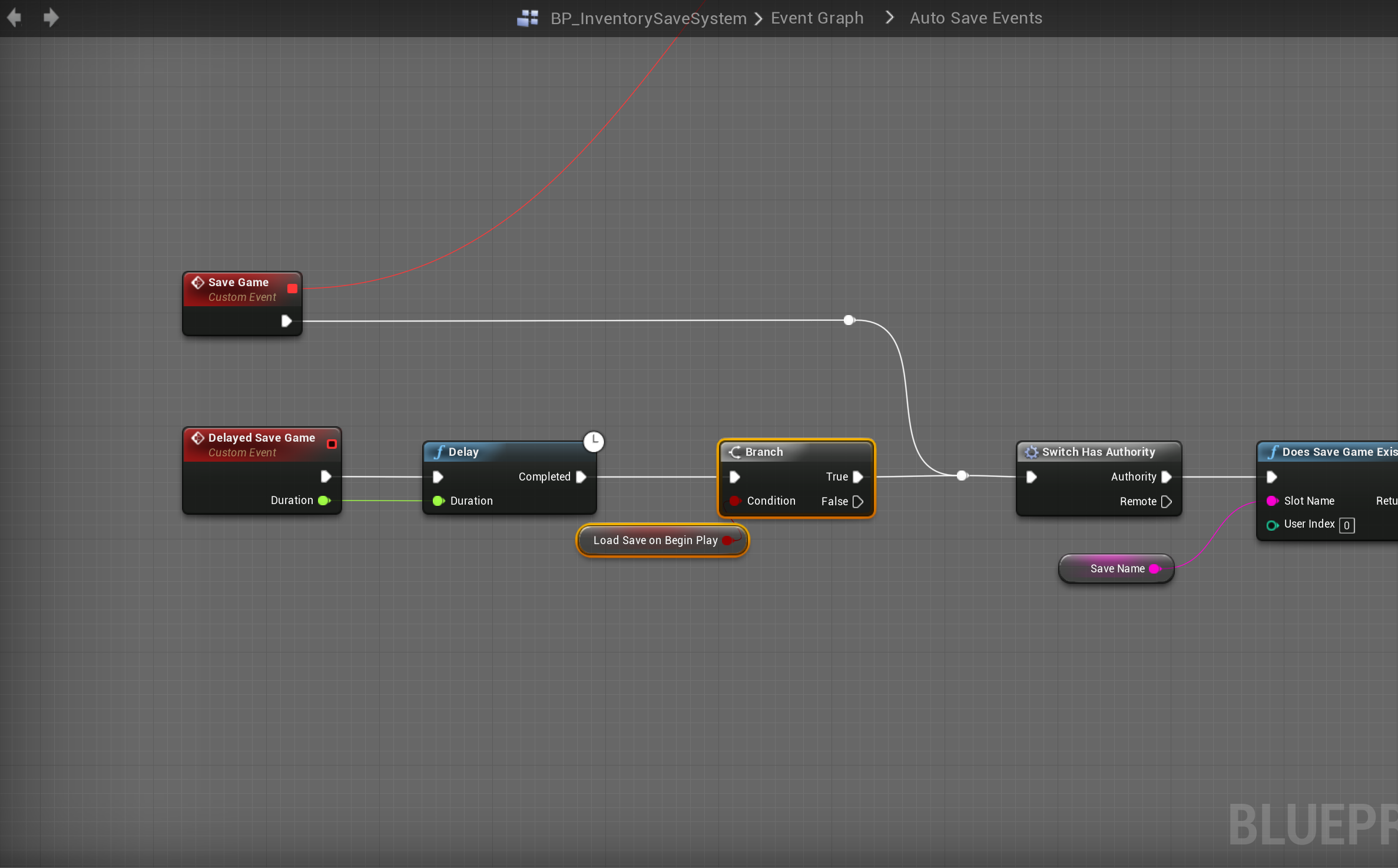The width and height of the screenshot is (1398, 868).
Task: Click the Delayed Save Game delegate pin
Action: [332, 444]
